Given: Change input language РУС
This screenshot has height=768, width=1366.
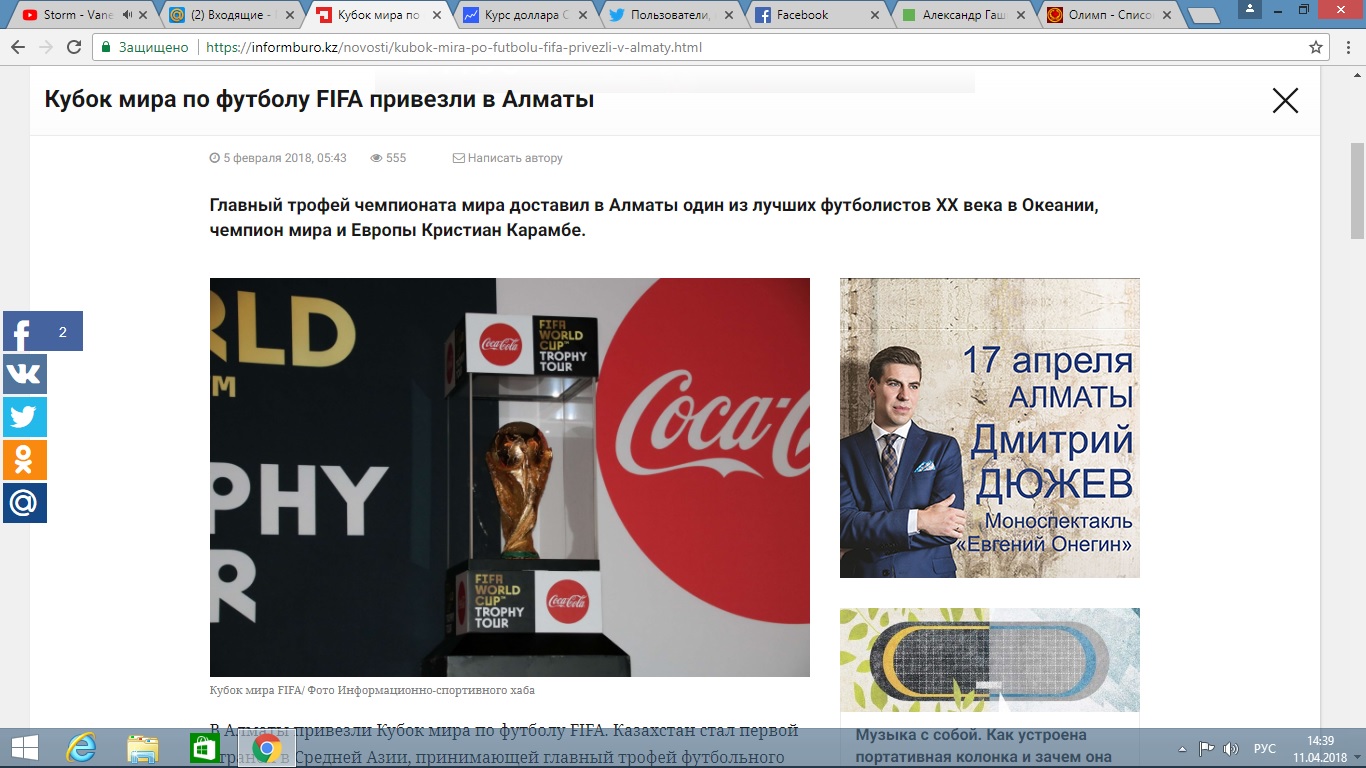Looking at the screenshot, I should click(1265, 748).
